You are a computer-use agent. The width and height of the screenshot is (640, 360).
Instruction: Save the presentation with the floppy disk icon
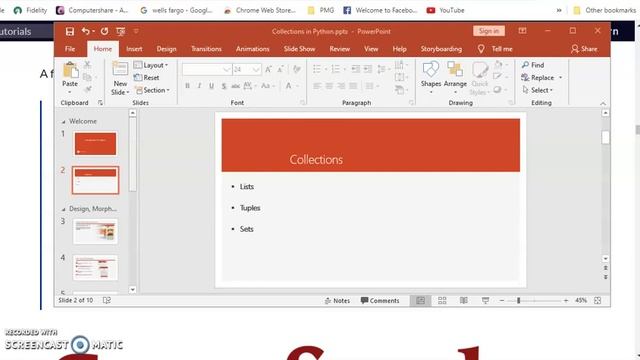pyautogui.click(x=70, y=31)
